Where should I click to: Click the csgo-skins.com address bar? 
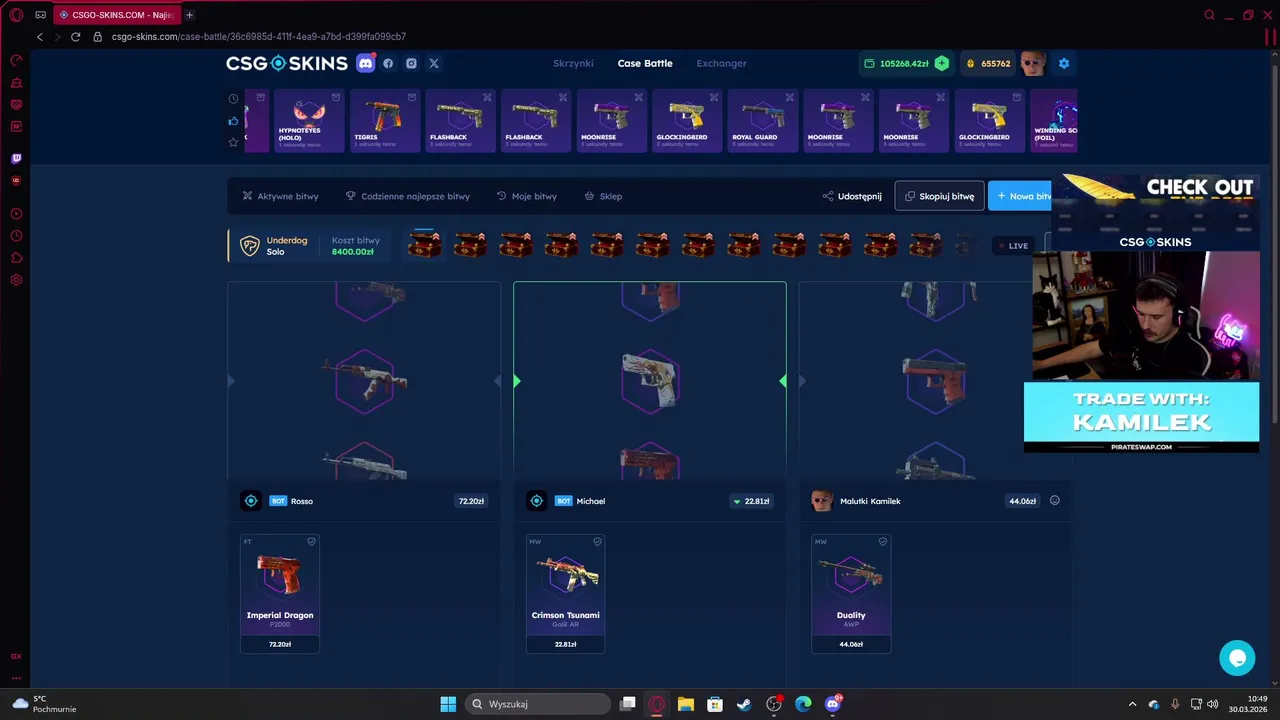[x=259, y=37]
